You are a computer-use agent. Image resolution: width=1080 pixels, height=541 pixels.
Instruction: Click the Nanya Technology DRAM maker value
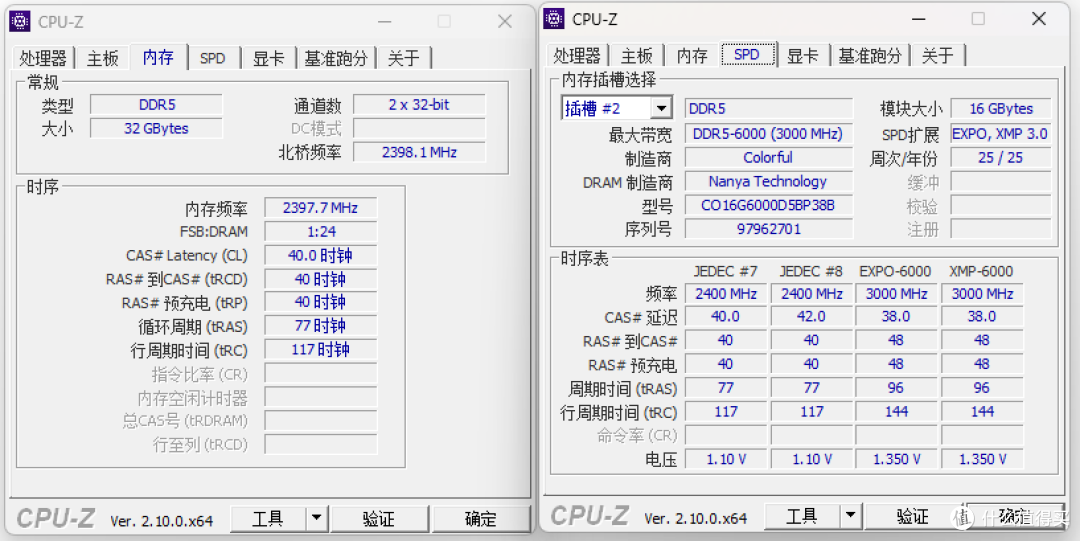(769, 181)
